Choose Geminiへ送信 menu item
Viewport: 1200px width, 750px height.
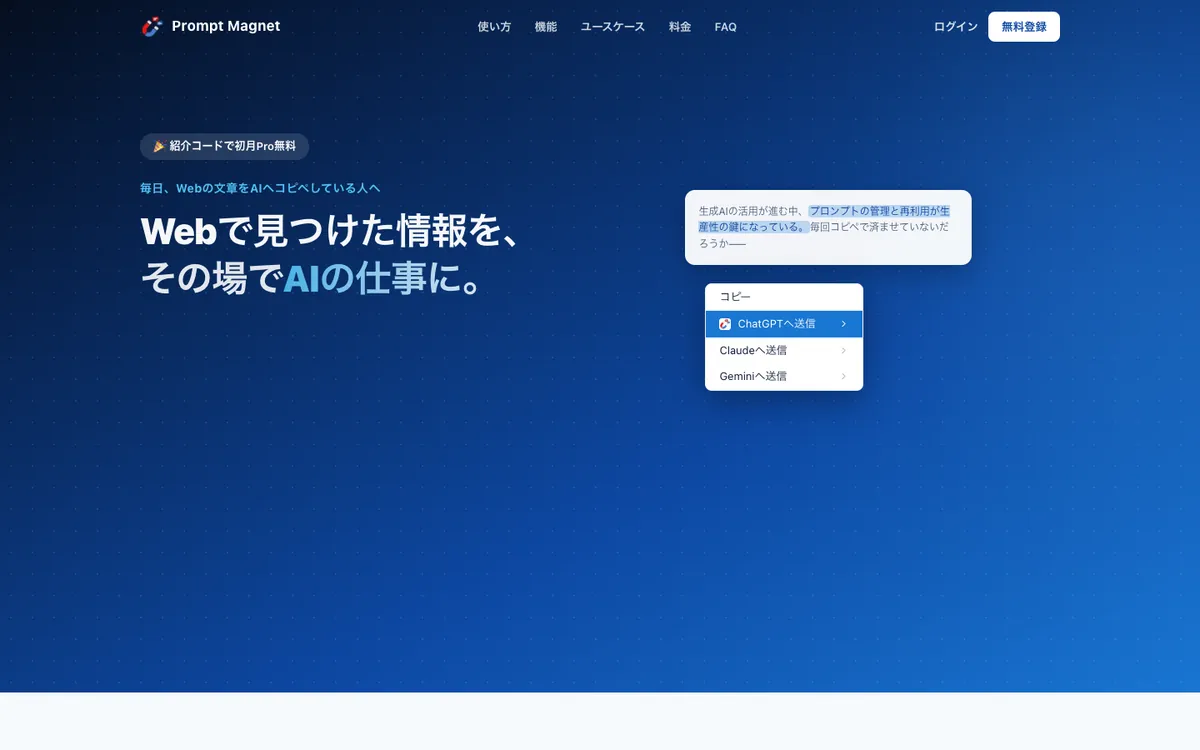pyautogui.click(x=784, y=376)
